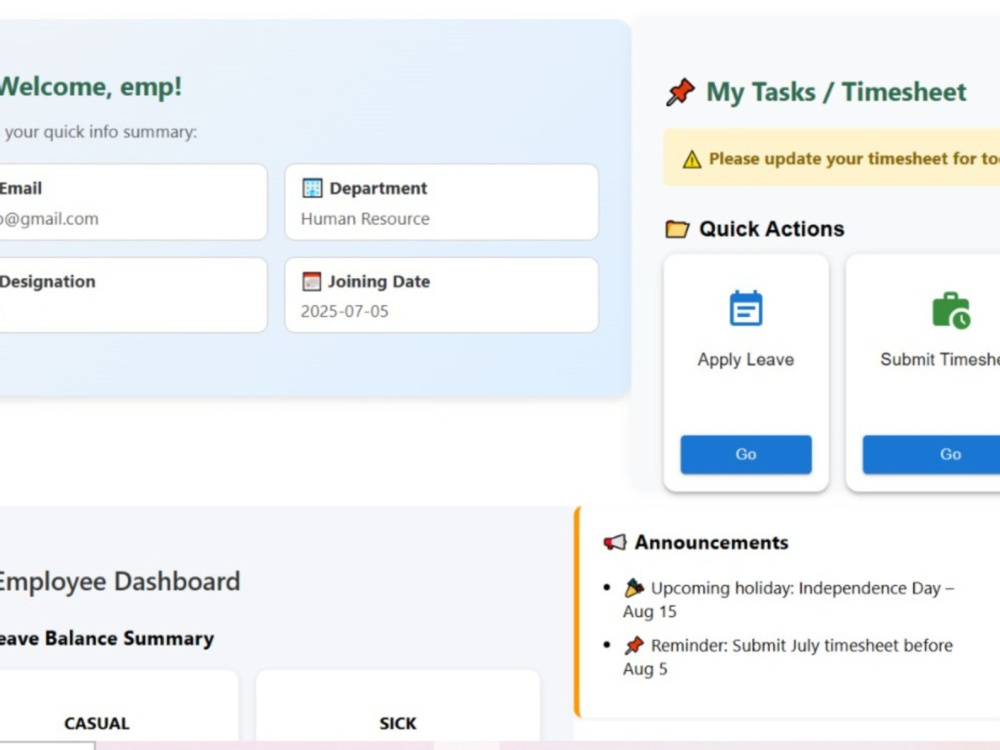Select the Department info card
The image size is (1000, 750).
(441, 202)
